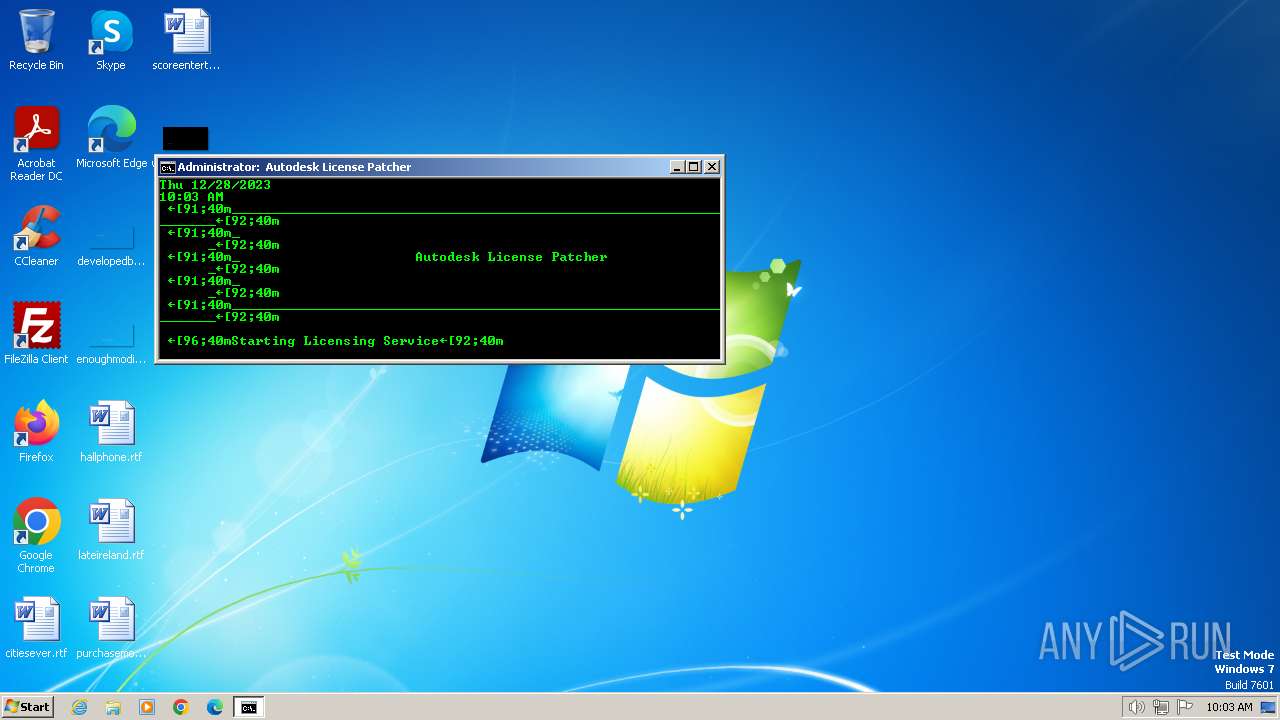This screenshot has height=720, width=1280.
Task: Launch Google Chrome desktop shortcut
Action: pos(36,536)
